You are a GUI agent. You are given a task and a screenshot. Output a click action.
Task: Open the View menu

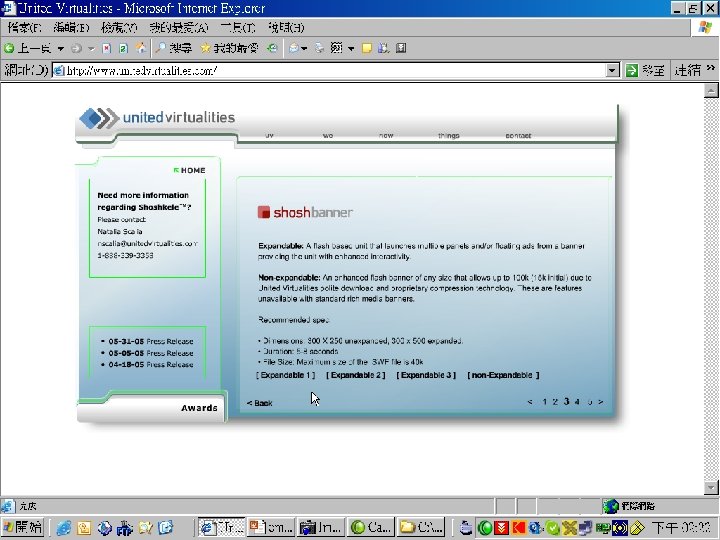119,28
